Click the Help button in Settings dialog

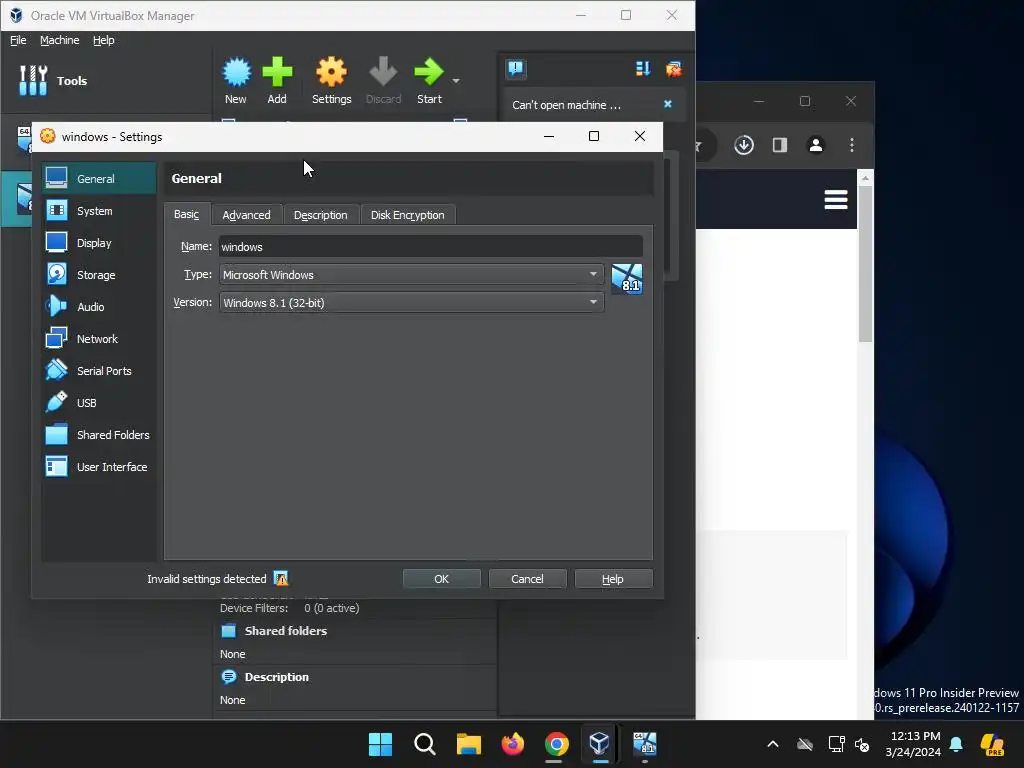(x=613, y=579)
